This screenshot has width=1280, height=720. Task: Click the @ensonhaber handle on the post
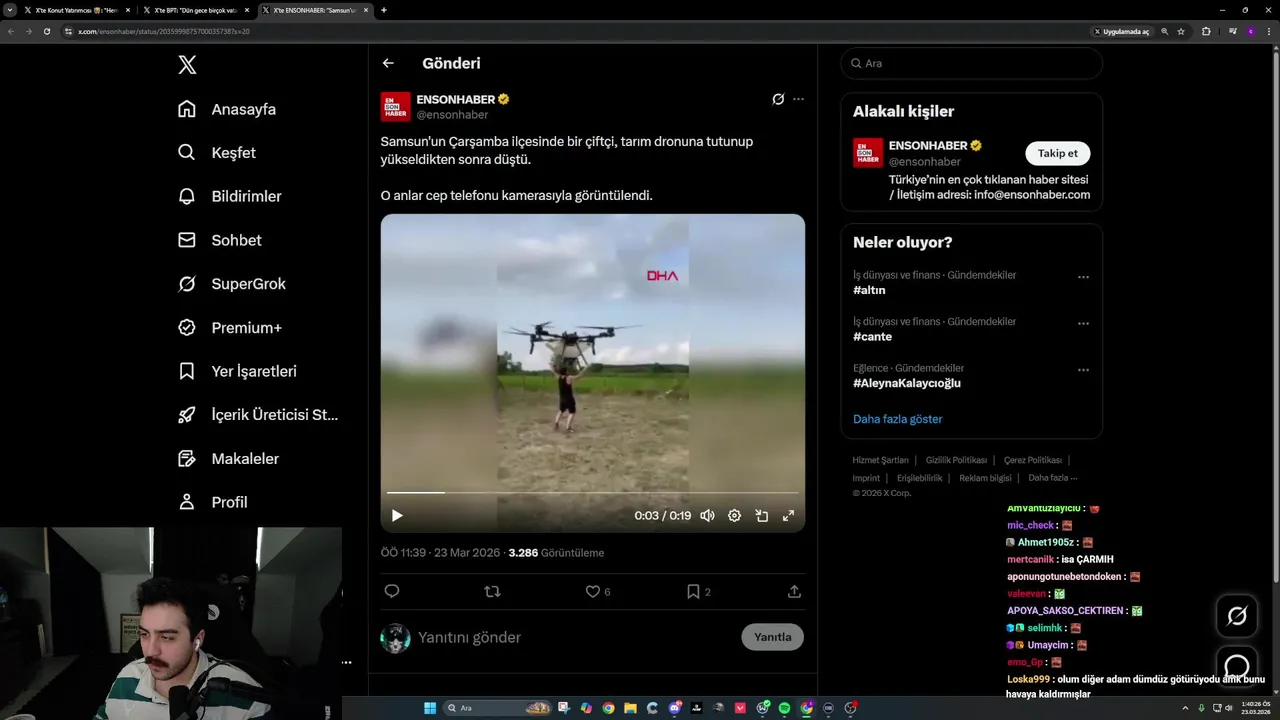(452, 115)
